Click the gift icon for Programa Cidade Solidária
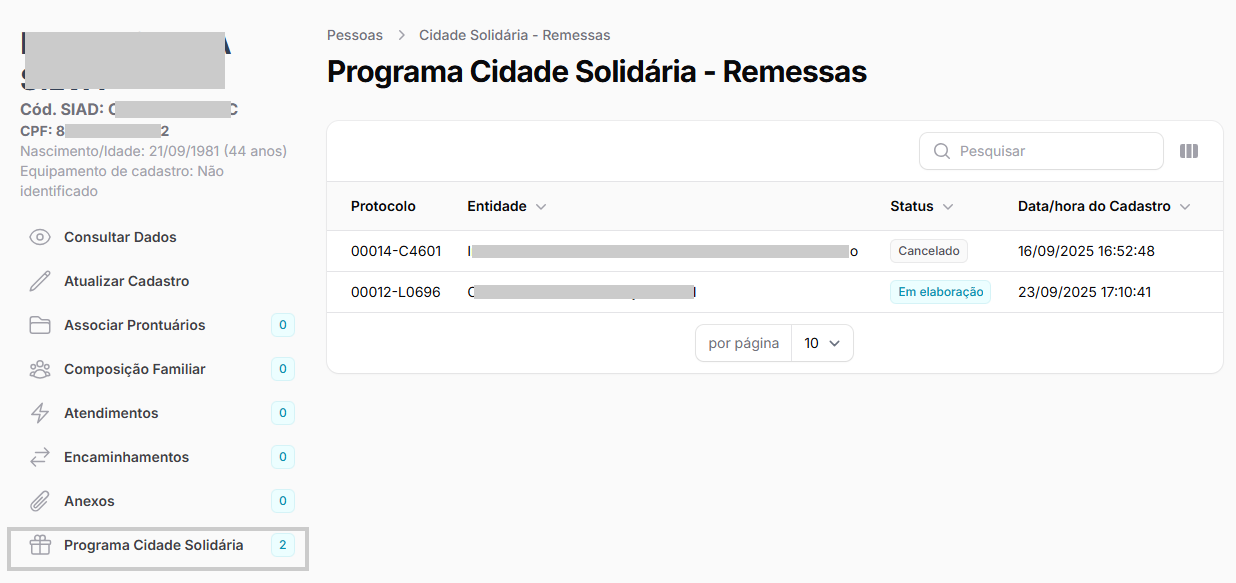 (x=40, y=545)
